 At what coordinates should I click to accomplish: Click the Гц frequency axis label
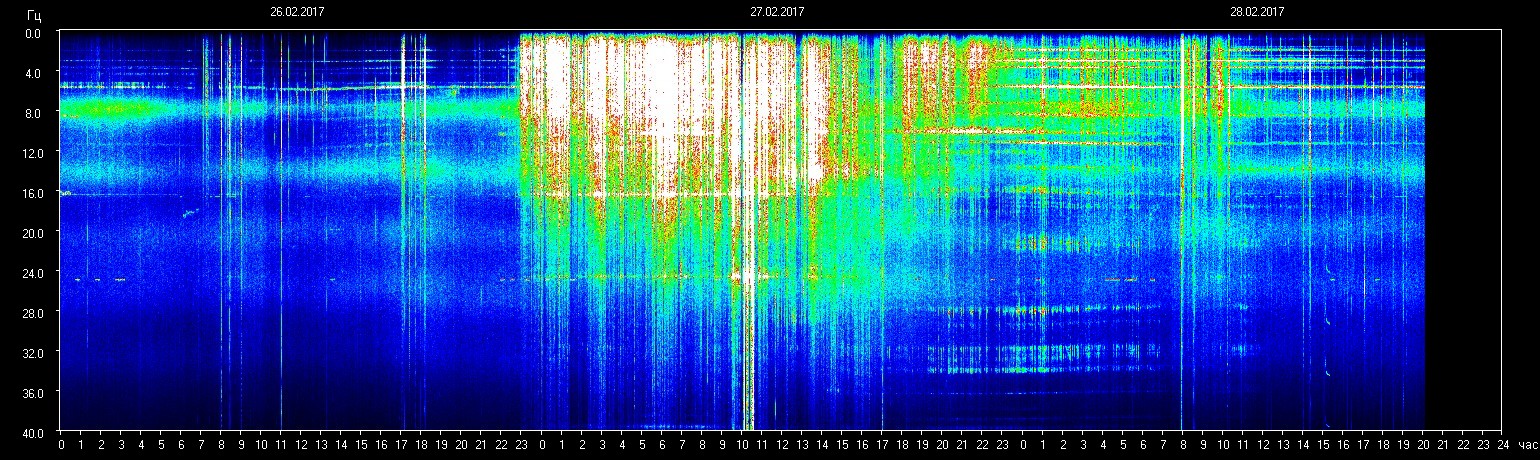pos(35,15)
